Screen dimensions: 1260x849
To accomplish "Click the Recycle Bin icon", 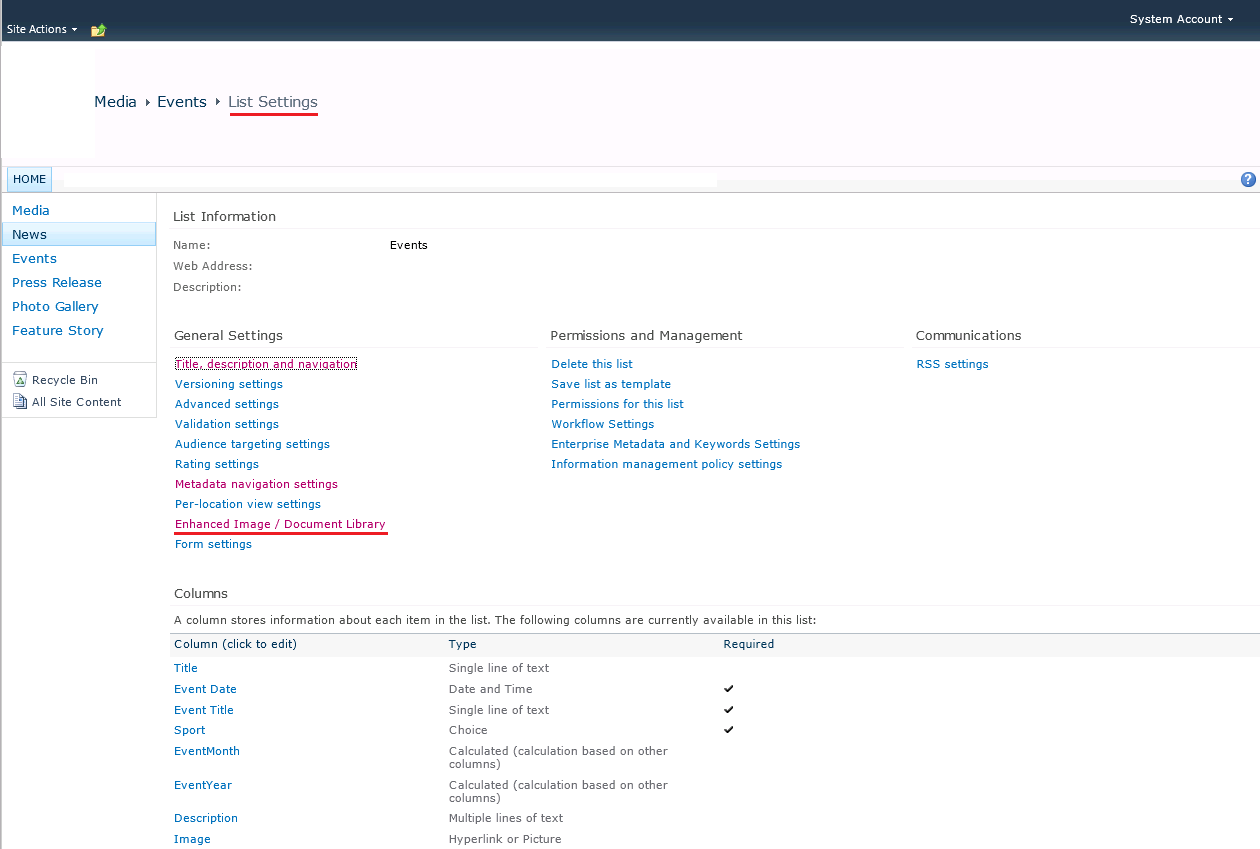I will pyautogui.click(x=20, y=380).
